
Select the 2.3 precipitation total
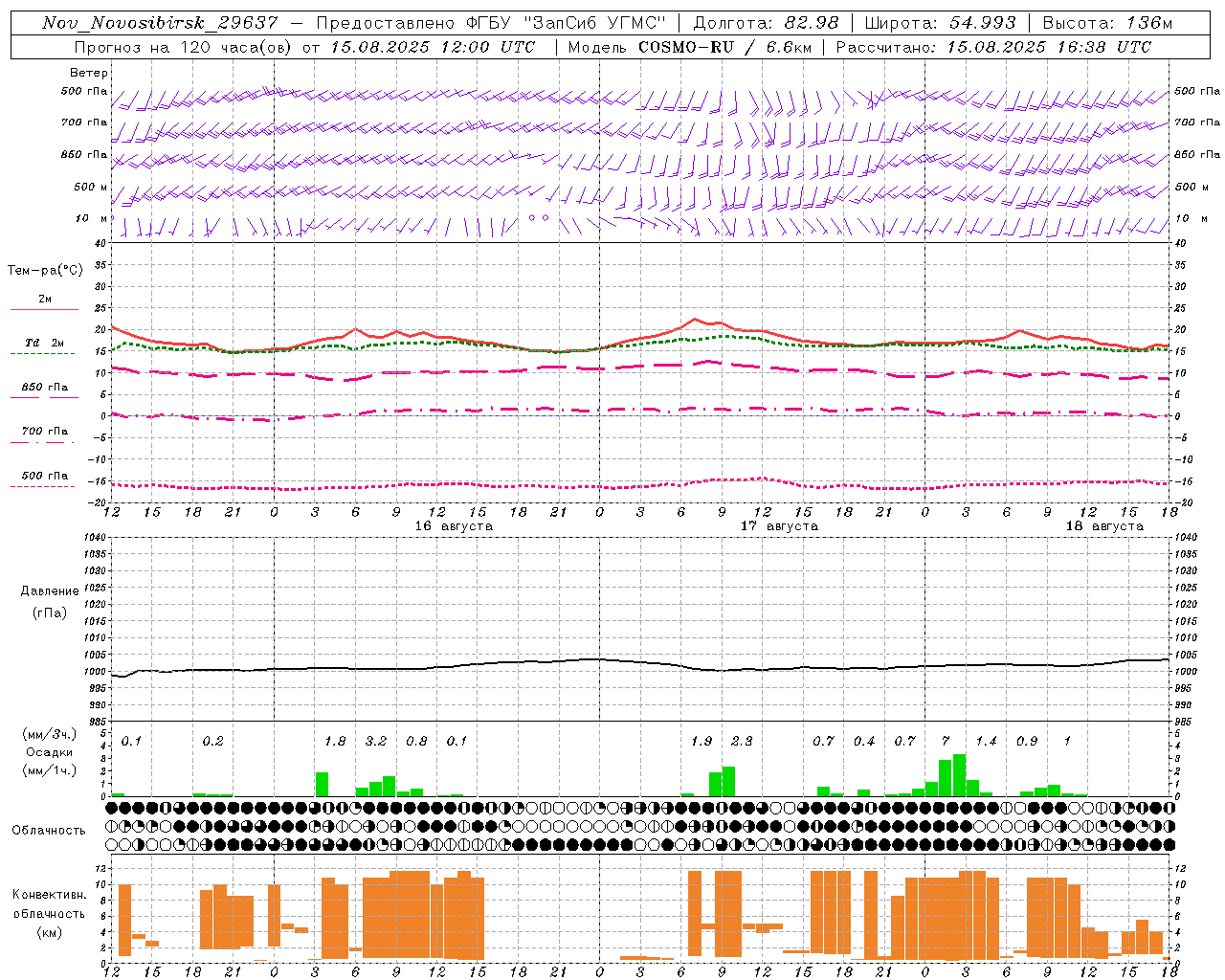[742, 742]
